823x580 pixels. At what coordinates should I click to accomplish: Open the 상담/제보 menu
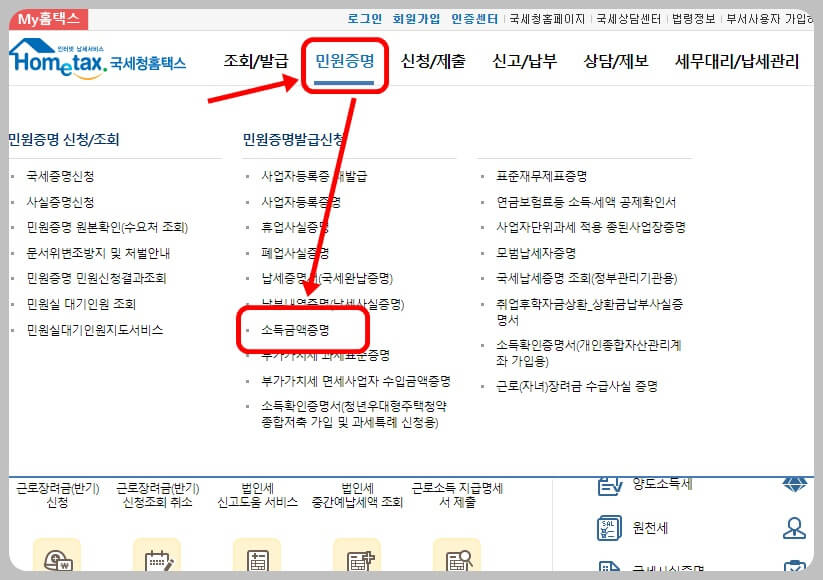tap(616, 61)
